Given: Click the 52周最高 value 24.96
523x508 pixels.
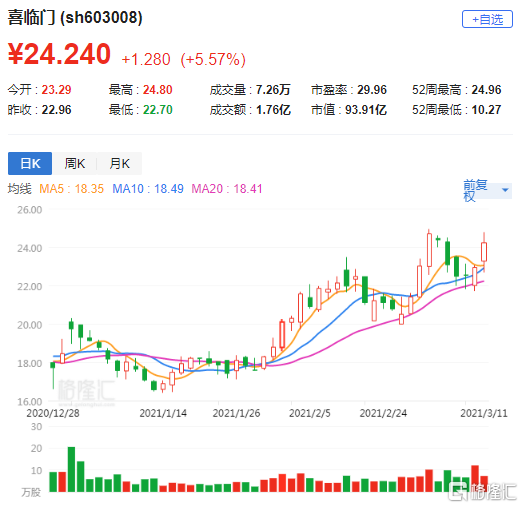Looking at the screenshot, I should tap(486, 90).
